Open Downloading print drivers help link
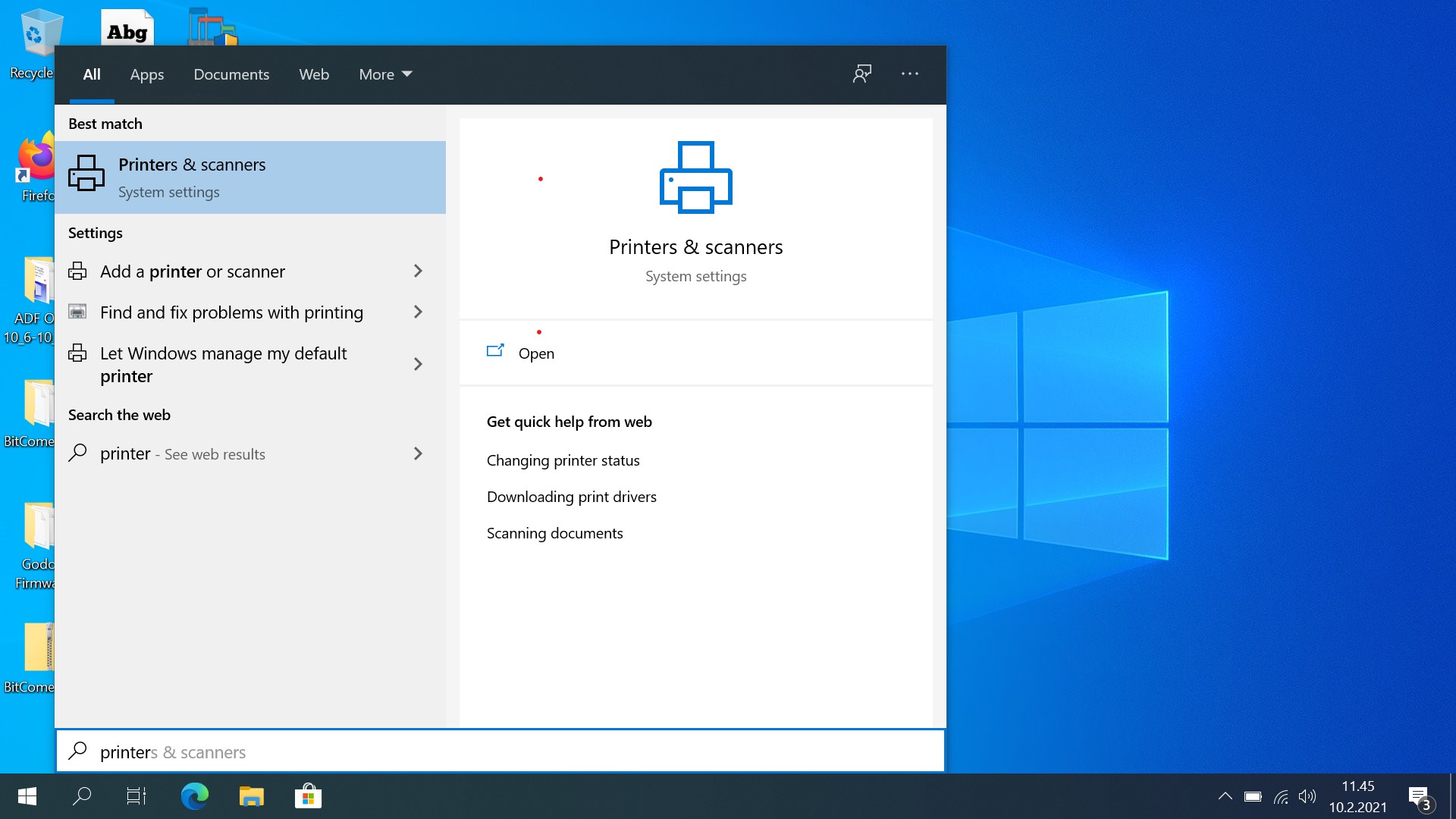Viewport: 1456px width, 819px height. [x=572, y=497]
